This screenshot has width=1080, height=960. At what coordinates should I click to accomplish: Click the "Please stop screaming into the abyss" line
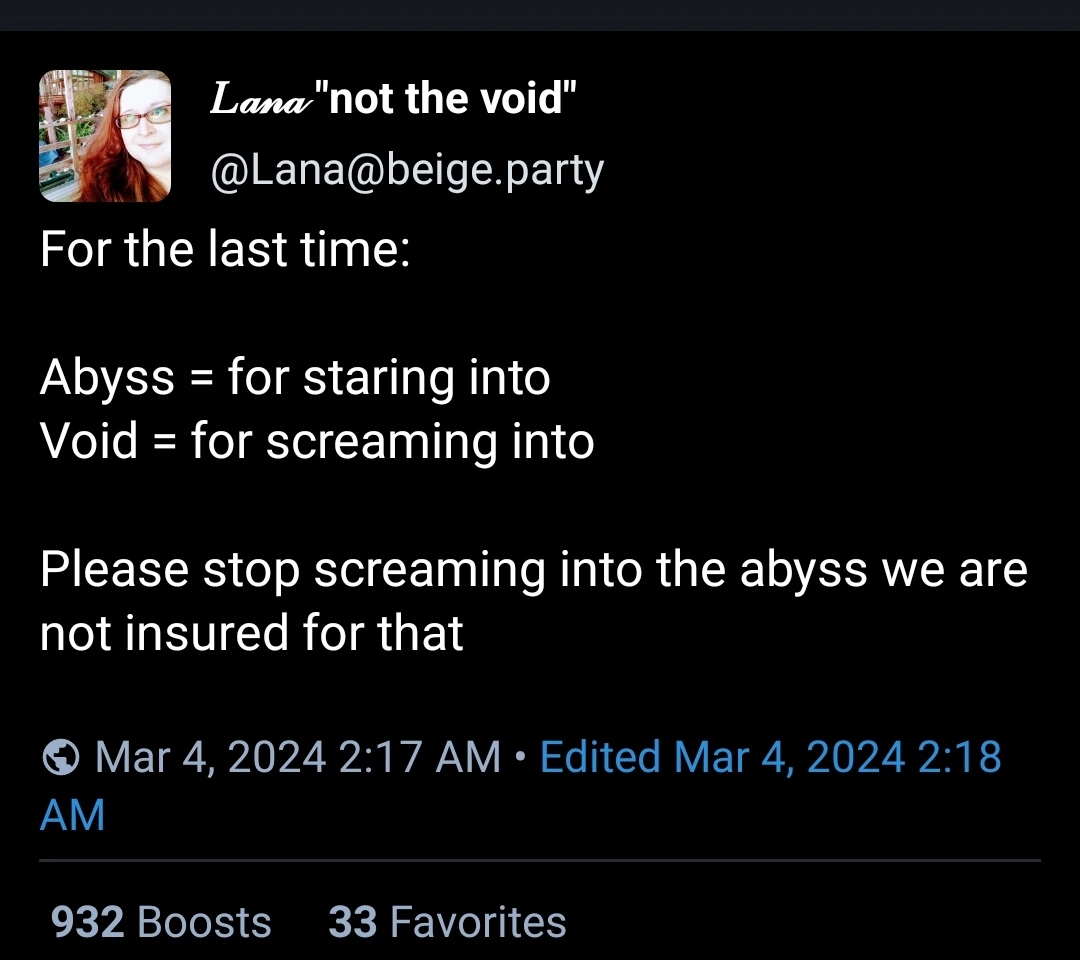click(x=533, y=570)
